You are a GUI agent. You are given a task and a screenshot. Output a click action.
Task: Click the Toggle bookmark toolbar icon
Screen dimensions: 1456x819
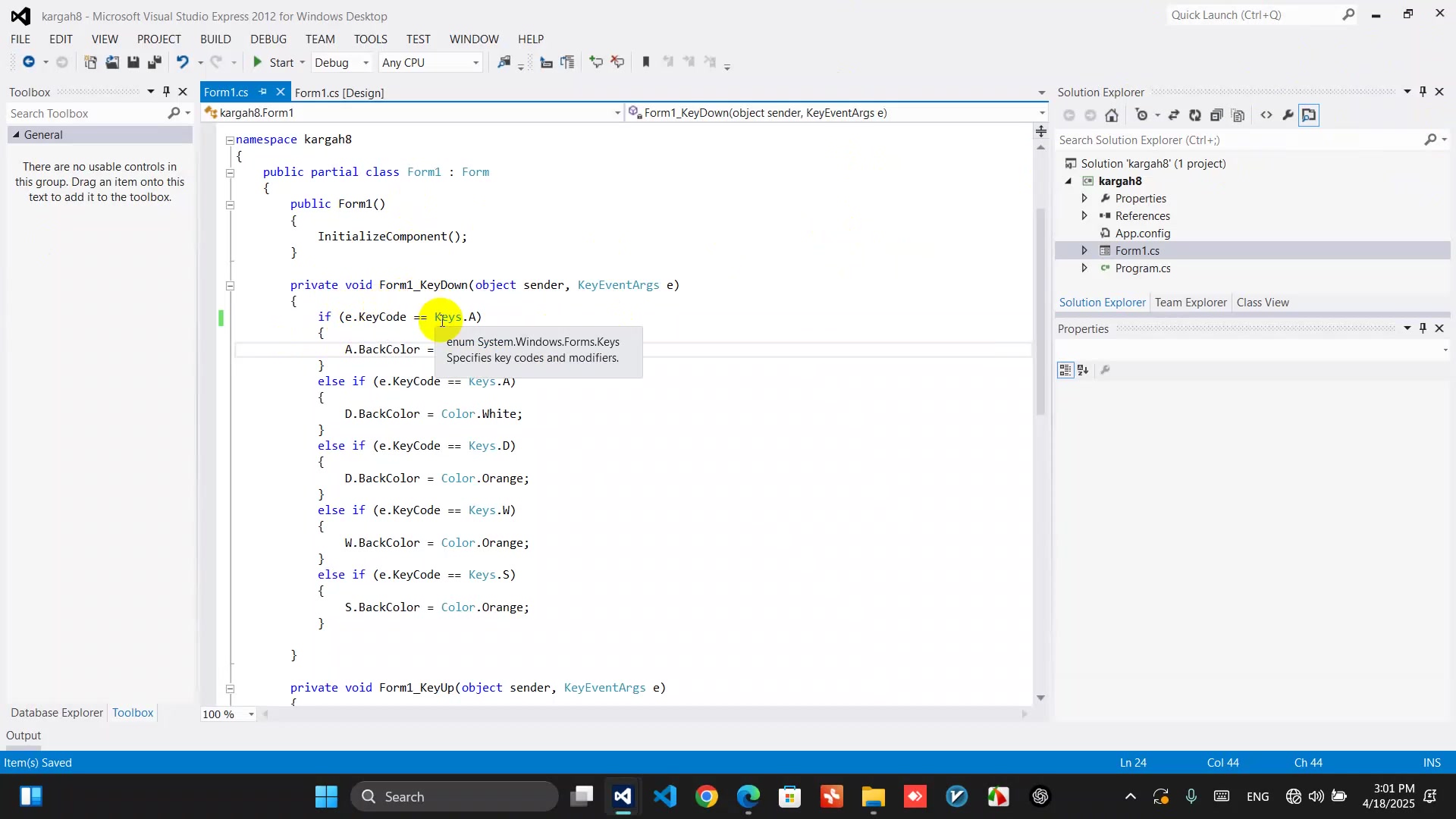point(646,62)
